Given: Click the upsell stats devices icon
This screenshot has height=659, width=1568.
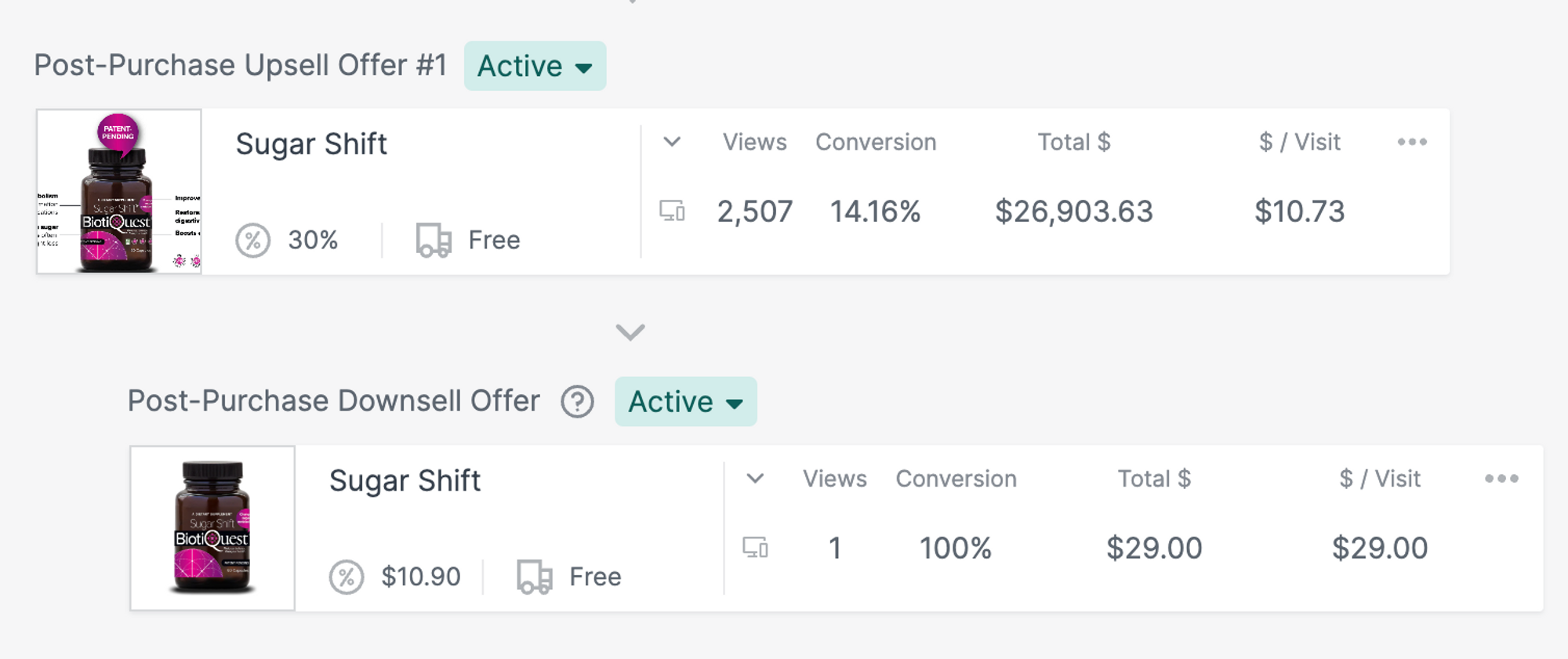Looking at the screenshot, I should pyautogui.click(x=672, y=211).
